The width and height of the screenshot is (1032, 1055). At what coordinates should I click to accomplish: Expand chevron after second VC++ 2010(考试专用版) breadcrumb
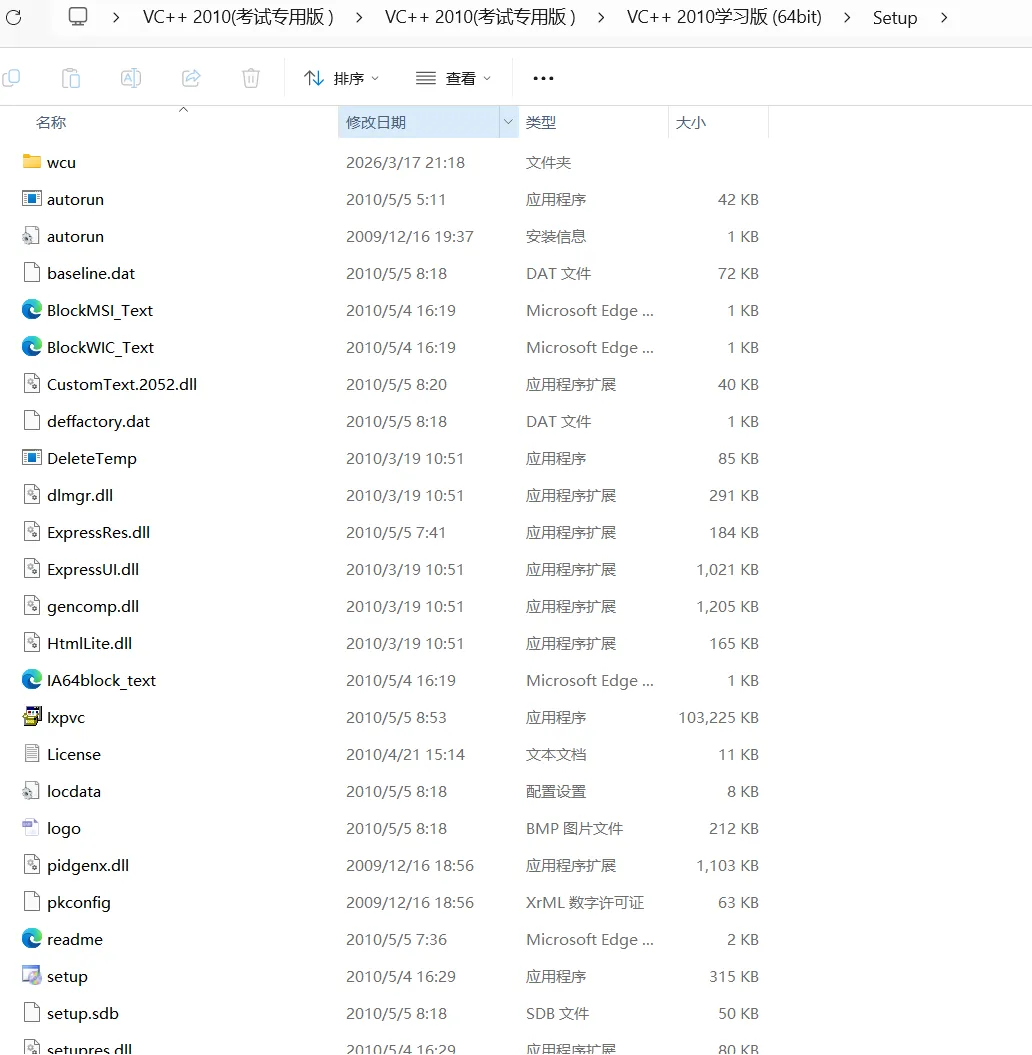click(x=601, y=17)
